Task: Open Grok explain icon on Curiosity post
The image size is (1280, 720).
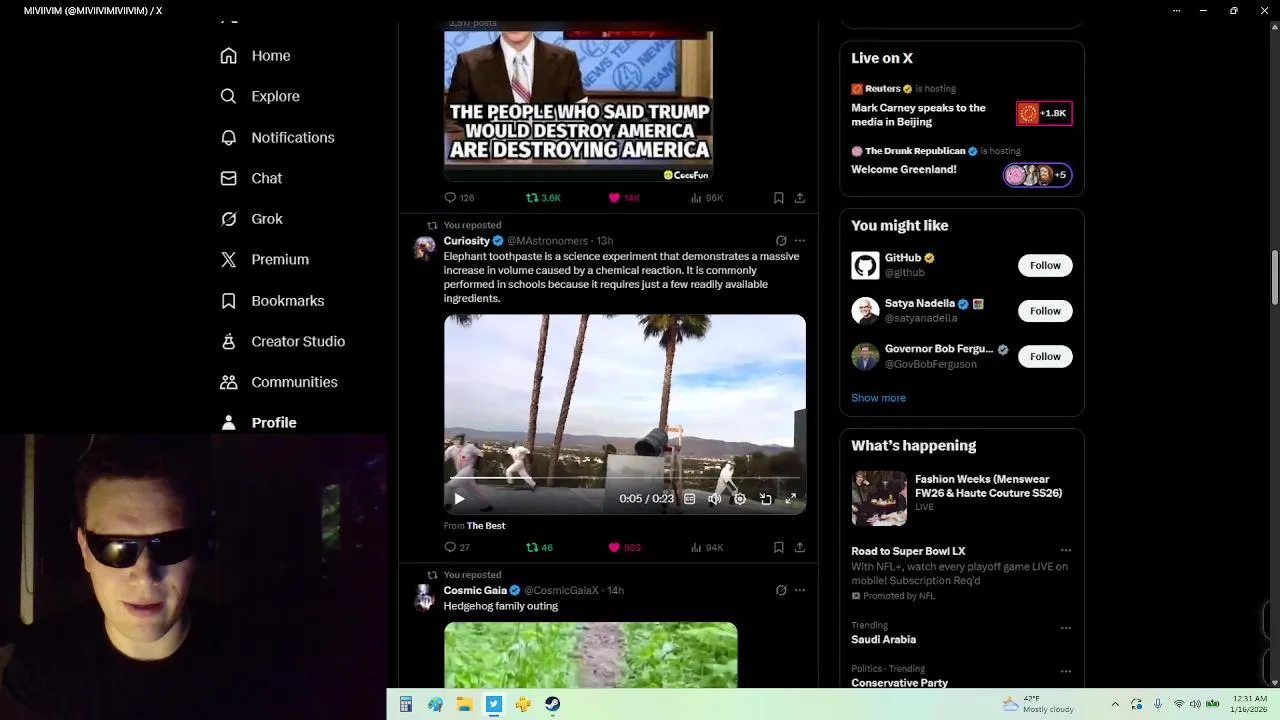Action: 781,241
